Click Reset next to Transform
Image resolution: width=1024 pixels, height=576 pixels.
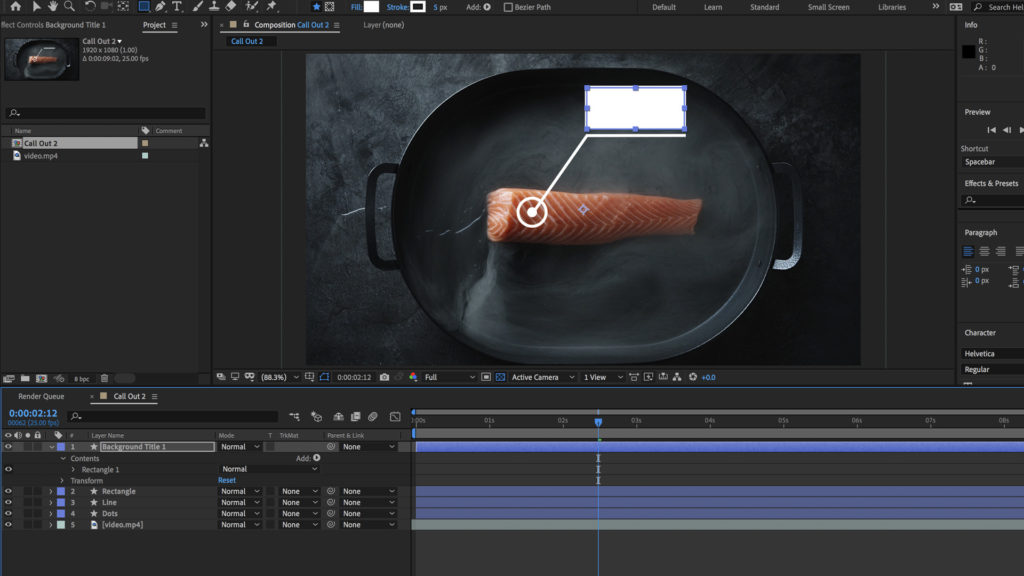[x=227, y=480]
